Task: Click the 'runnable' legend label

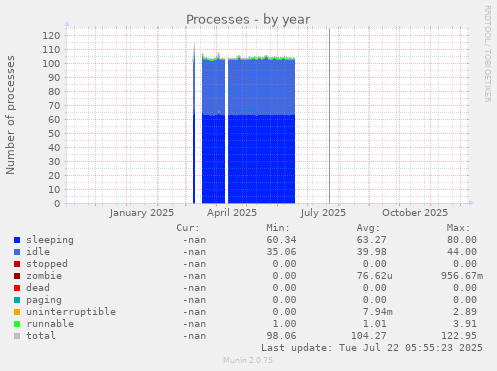Action: 50,324
